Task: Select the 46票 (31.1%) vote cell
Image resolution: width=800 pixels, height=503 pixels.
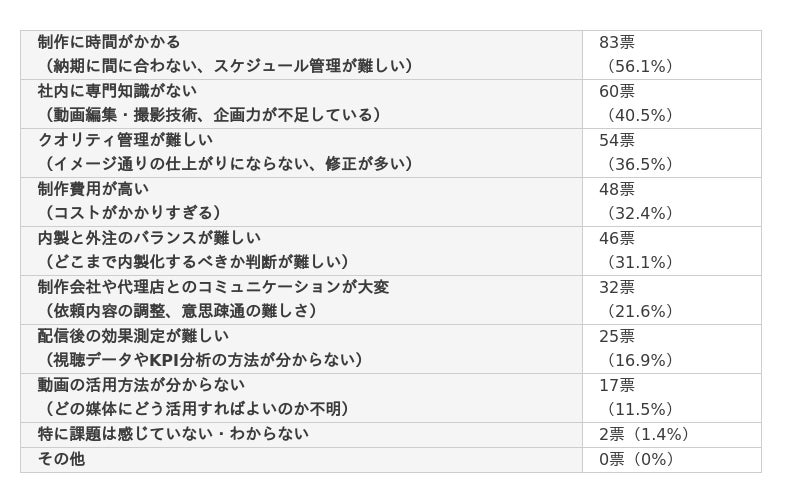Action: 671,250
